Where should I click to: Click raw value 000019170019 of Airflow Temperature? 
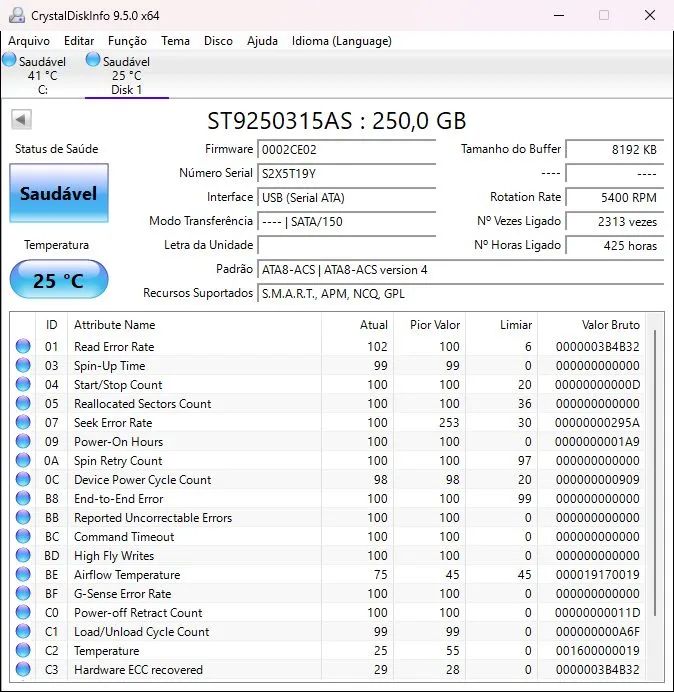point(598,575)
